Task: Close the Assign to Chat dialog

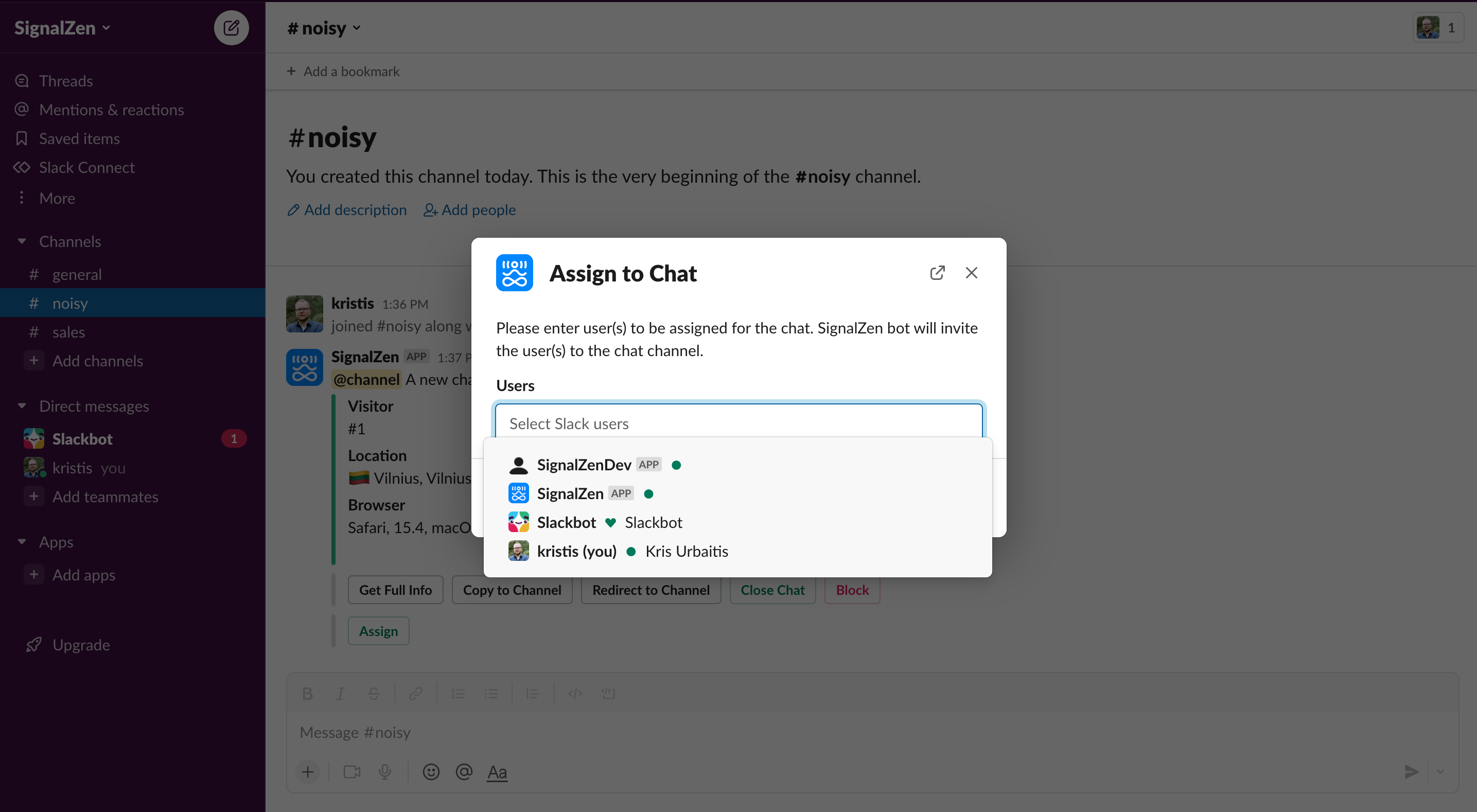Action: 971,272
